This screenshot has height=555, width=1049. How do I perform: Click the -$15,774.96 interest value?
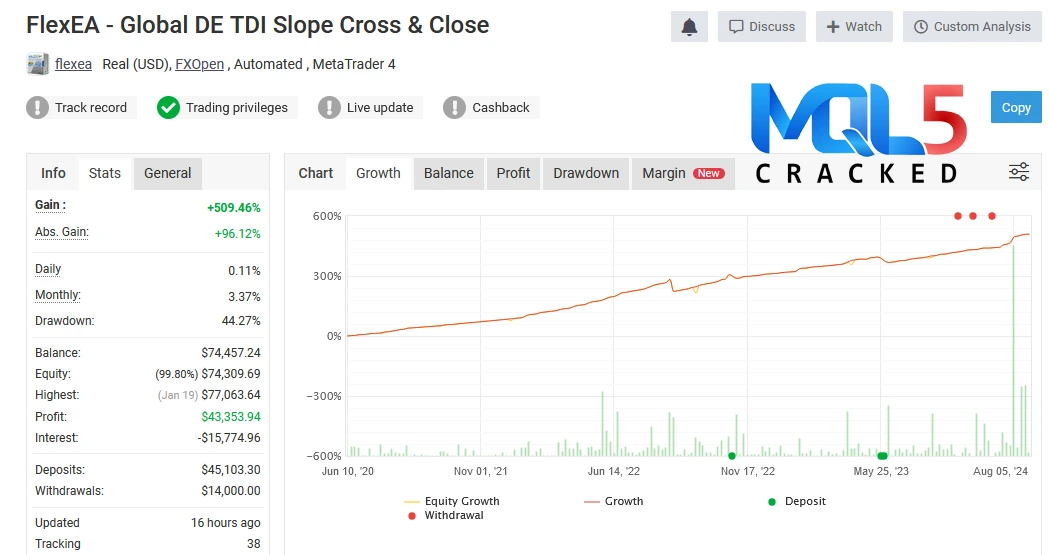click(229, 438)
